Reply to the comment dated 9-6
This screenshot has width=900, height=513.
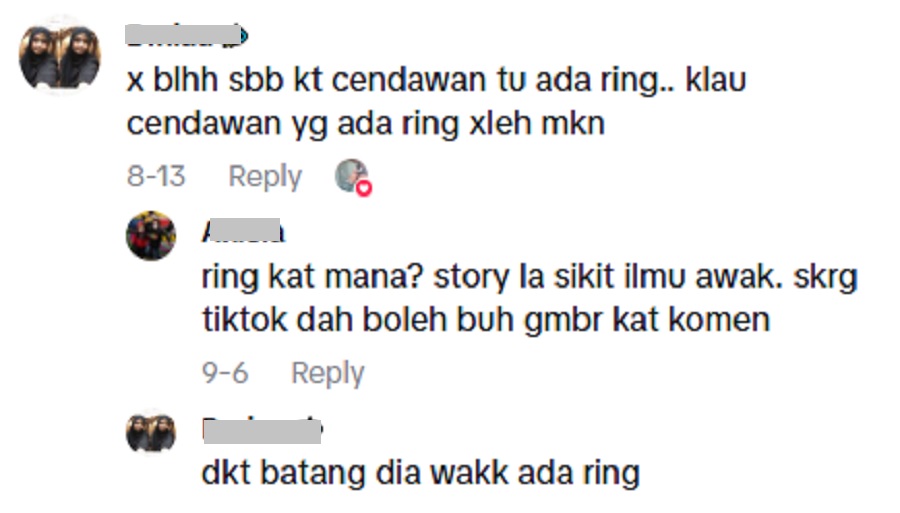point(328,374)
